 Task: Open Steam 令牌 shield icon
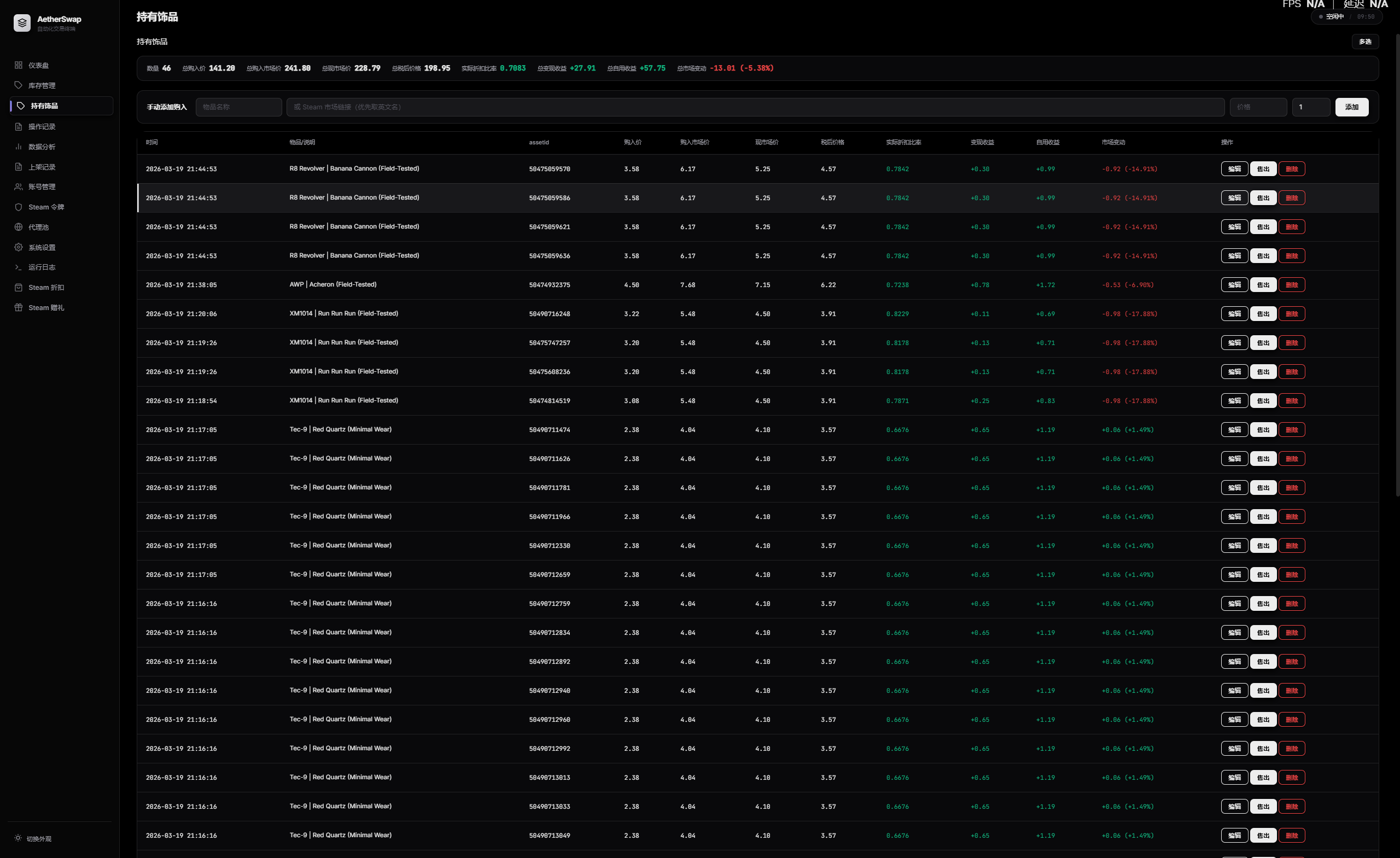(x=18, y=207)
